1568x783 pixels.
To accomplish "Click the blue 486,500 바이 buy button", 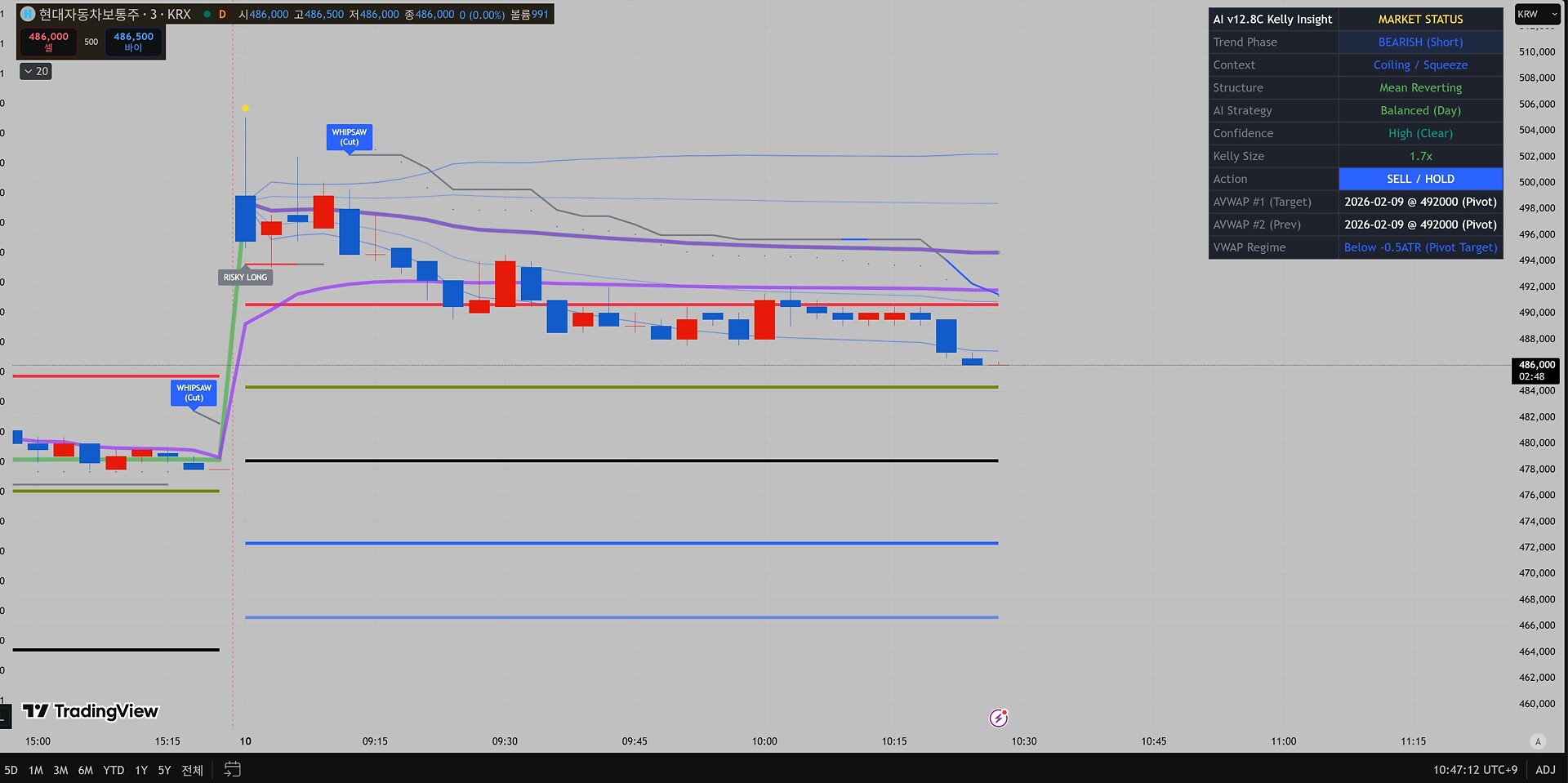I will (x=133, y=42).
